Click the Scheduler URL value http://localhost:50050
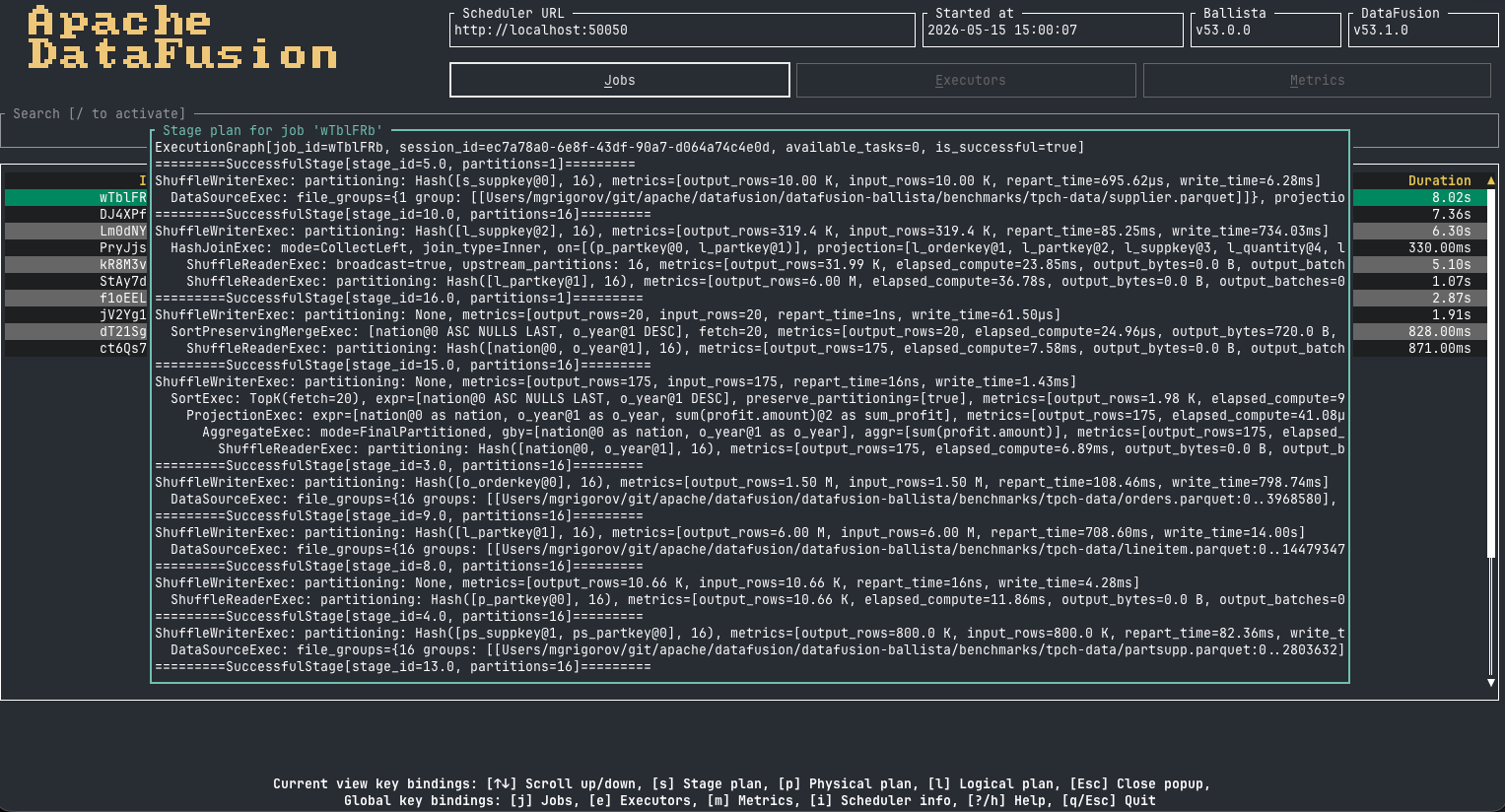The width and height of the screenshot is (1505, 812). coord(541,30)
